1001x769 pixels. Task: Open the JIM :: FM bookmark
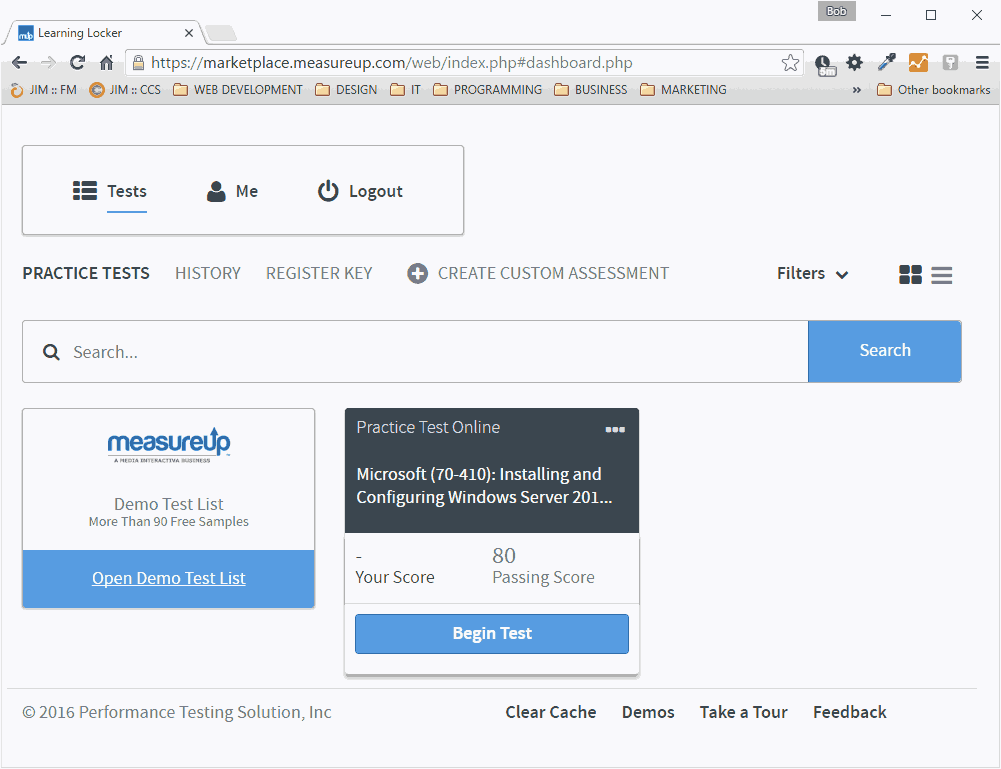pos(43,90)
